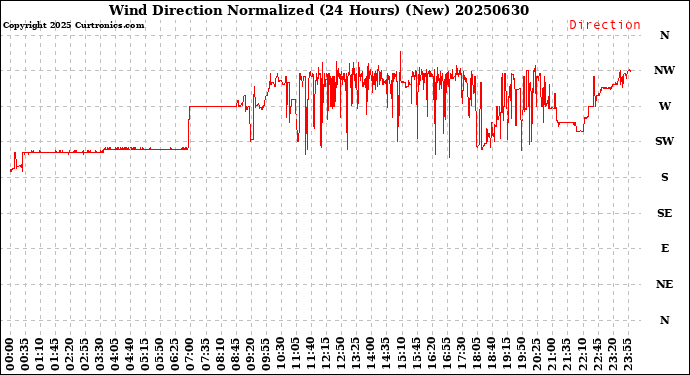
Task: Click the '19:15' time label
Action: tap(506, 354)
